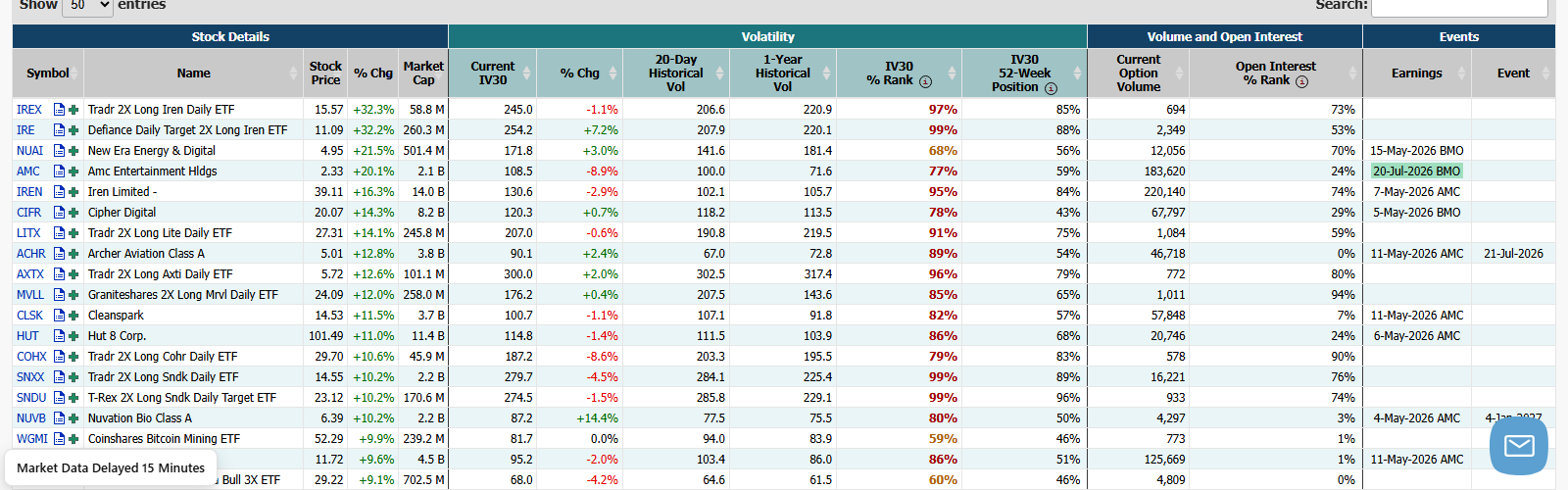Sort by the Current IV30 column

point(493,73)
